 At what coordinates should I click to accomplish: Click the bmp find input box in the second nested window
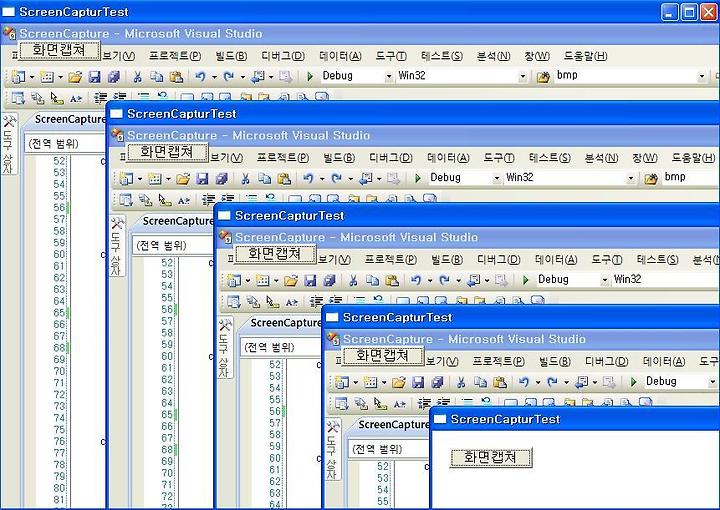(690, 178)
